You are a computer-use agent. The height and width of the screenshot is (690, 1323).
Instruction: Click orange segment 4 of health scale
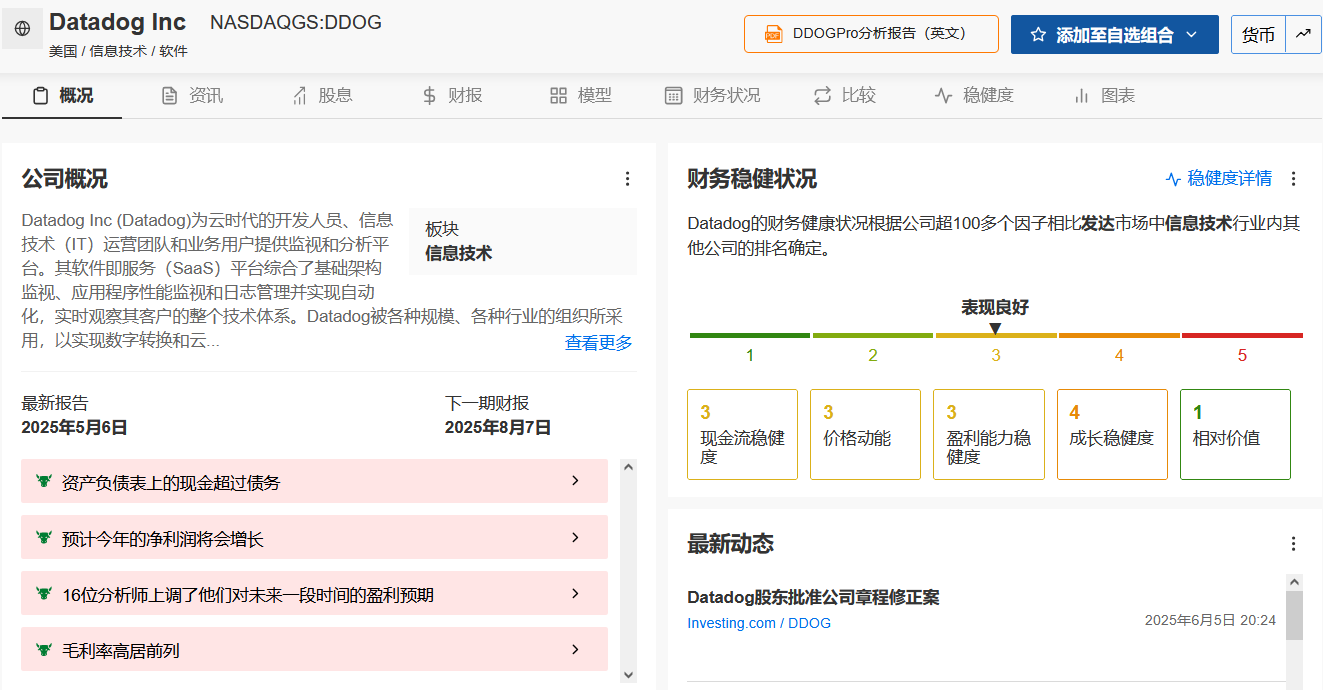coord(1119,335)
